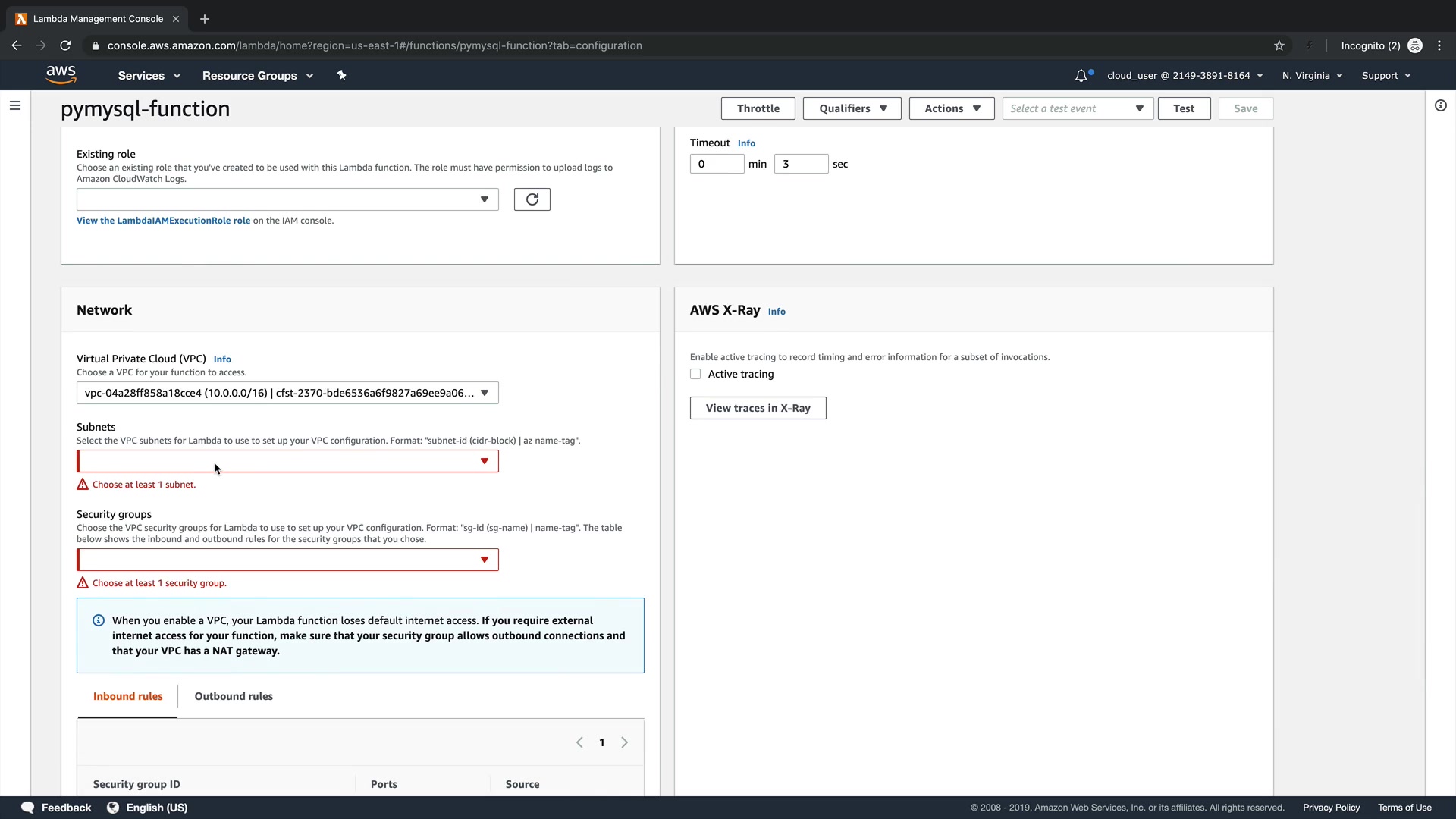Open the LambdaIAMExecutionRole role link
Viewport: 1456px width, 819px height.
click(x=163, y=221)
